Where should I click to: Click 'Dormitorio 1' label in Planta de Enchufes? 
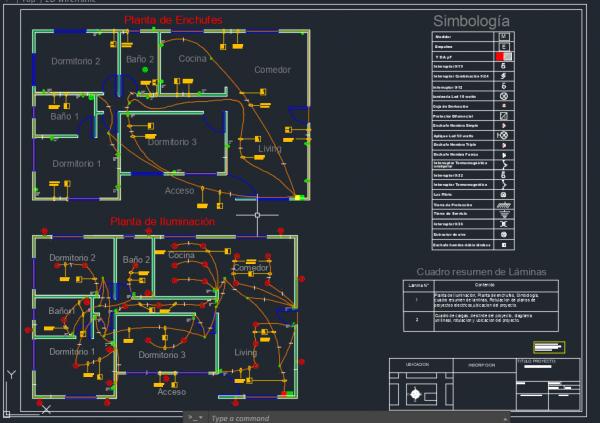pos(77,164)
